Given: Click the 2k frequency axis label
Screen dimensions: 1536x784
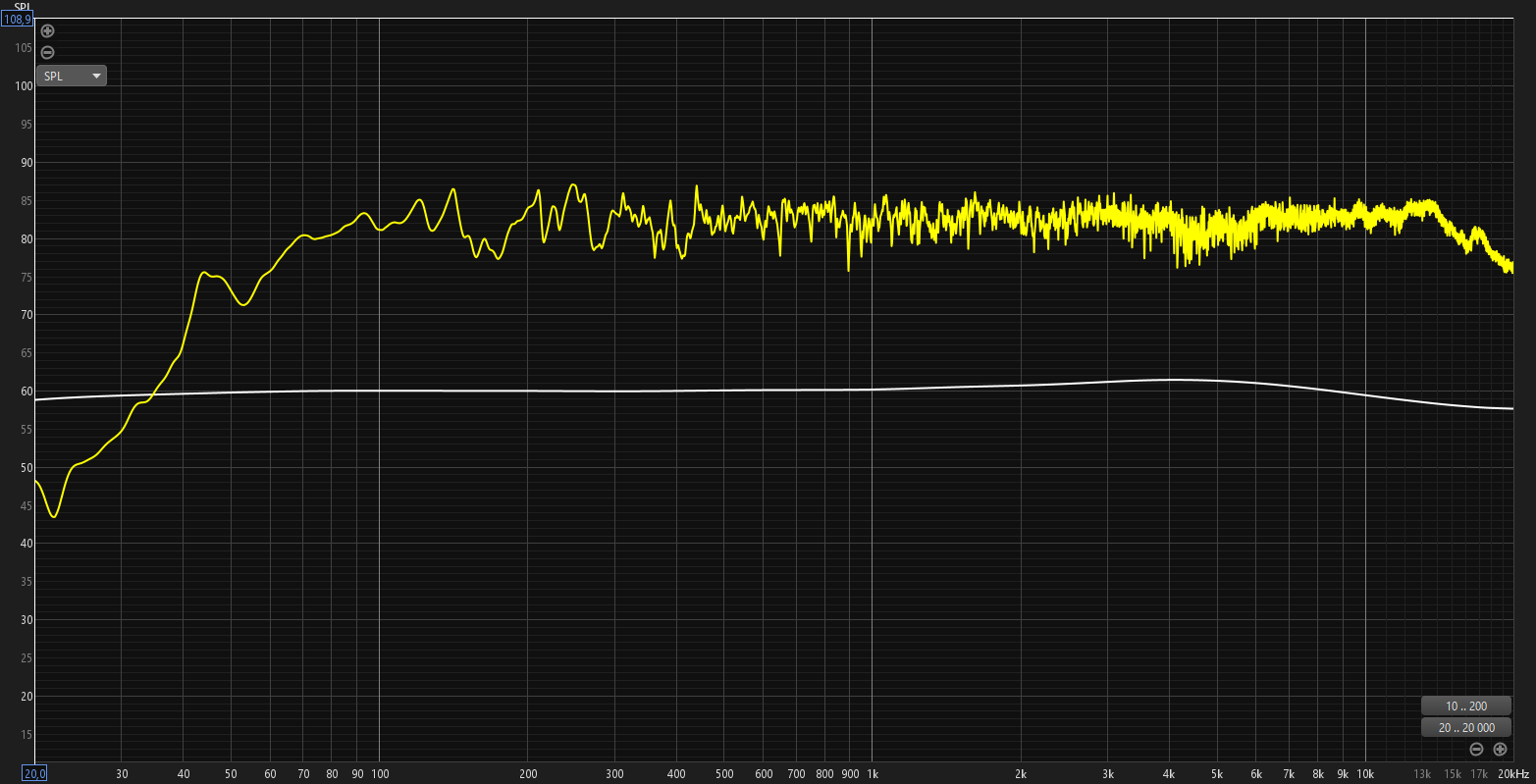Looking at the screenshot, I should (x=1021, y=774).
